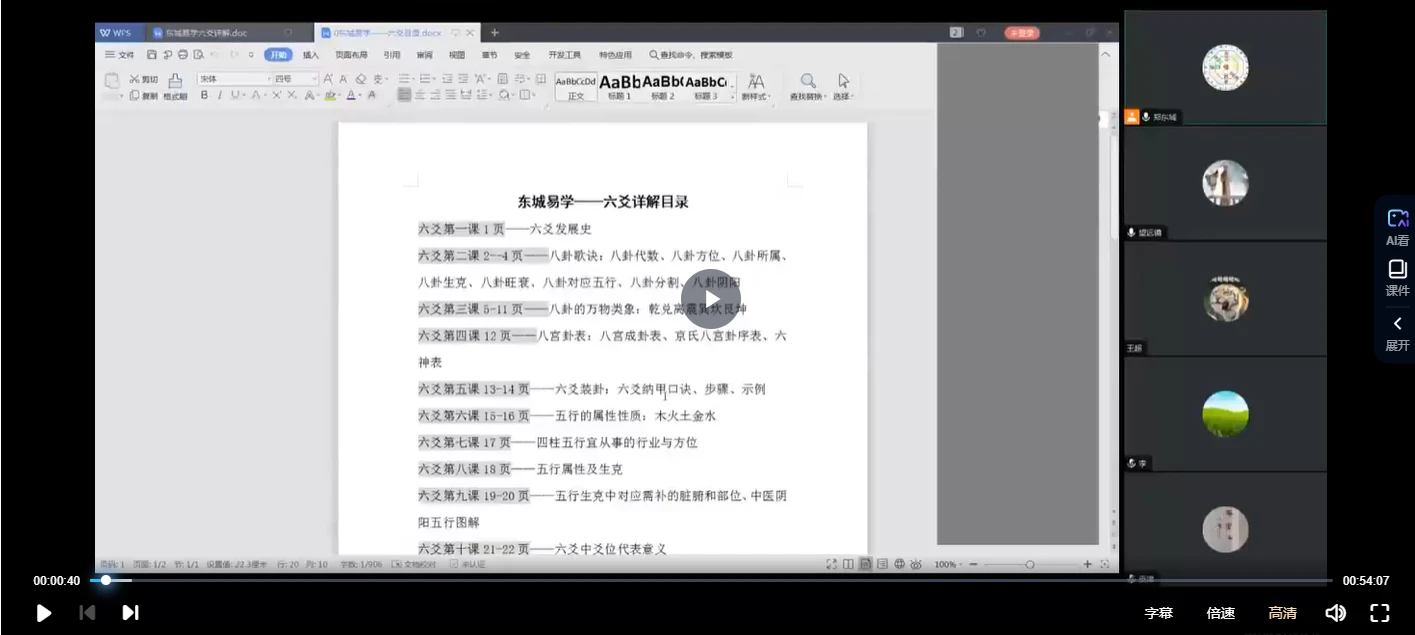1415x635 pixels.
Task: Click the 复制 copy button
Action: (x=143, y=96)
